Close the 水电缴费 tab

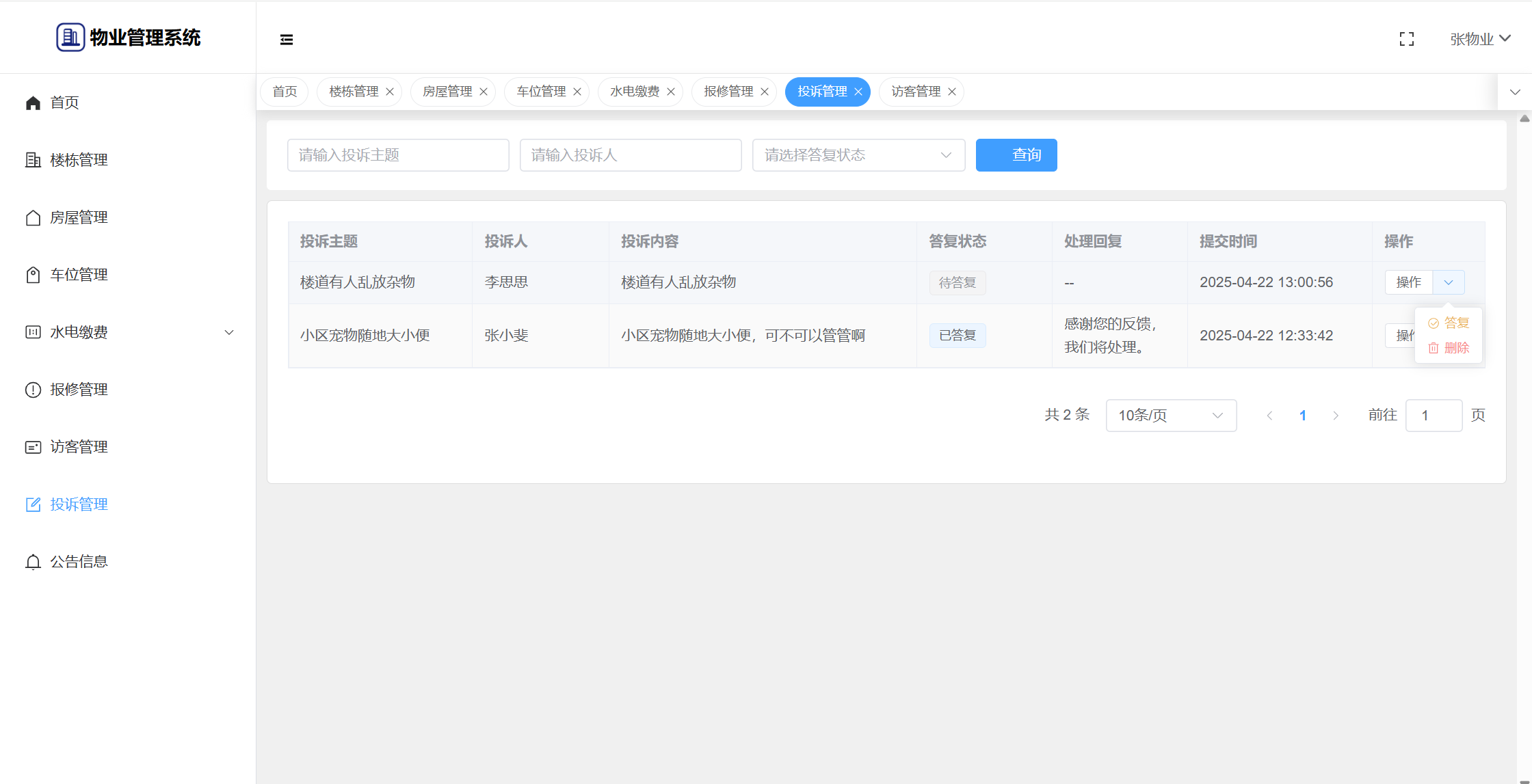(x=671, y=92)
